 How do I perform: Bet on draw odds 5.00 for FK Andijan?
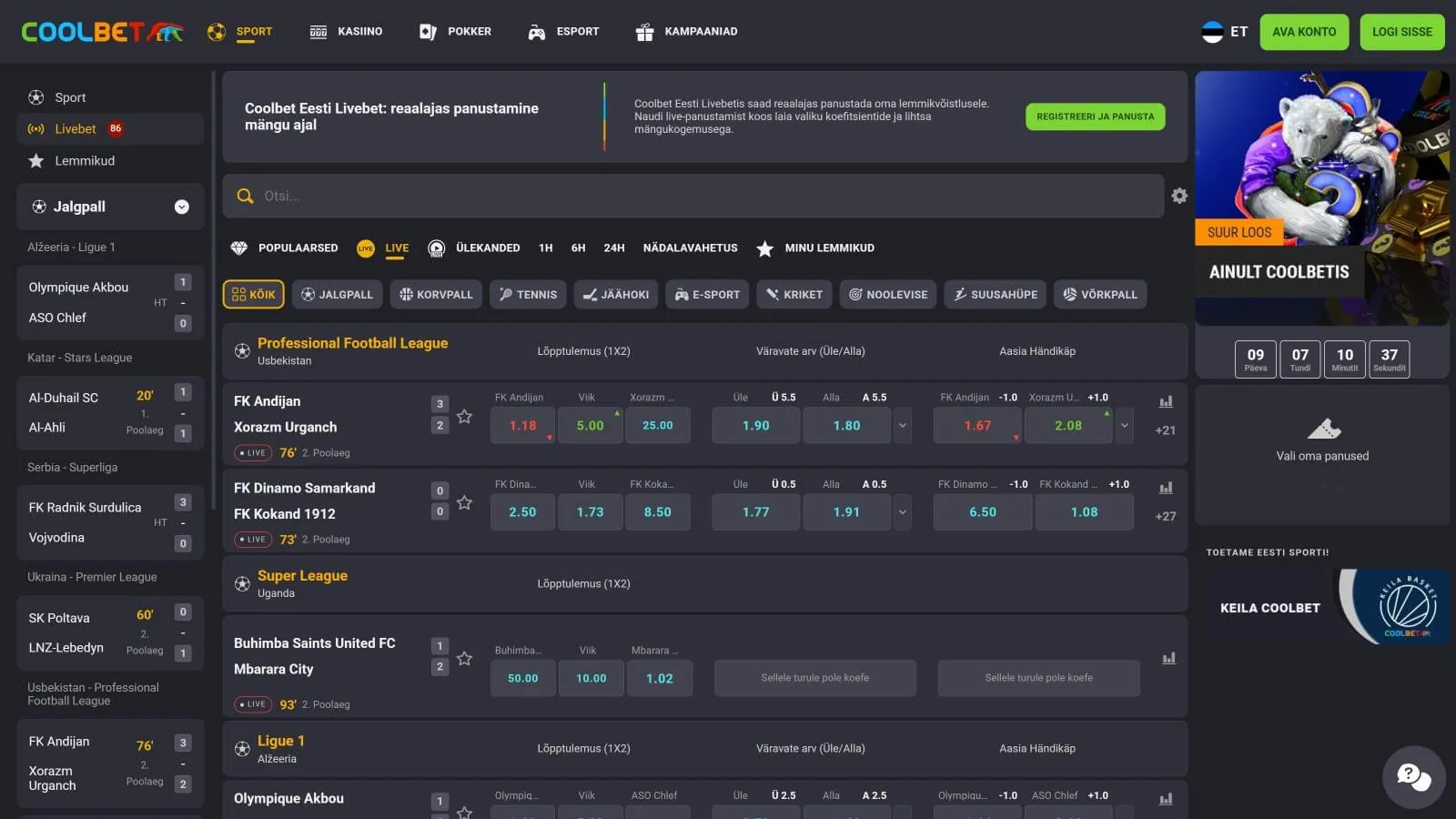(x=590, y=425)
